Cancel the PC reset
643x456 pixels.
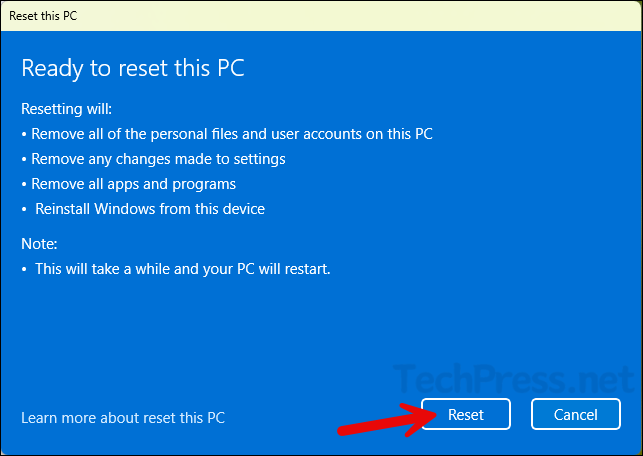(x=576, y=414)
